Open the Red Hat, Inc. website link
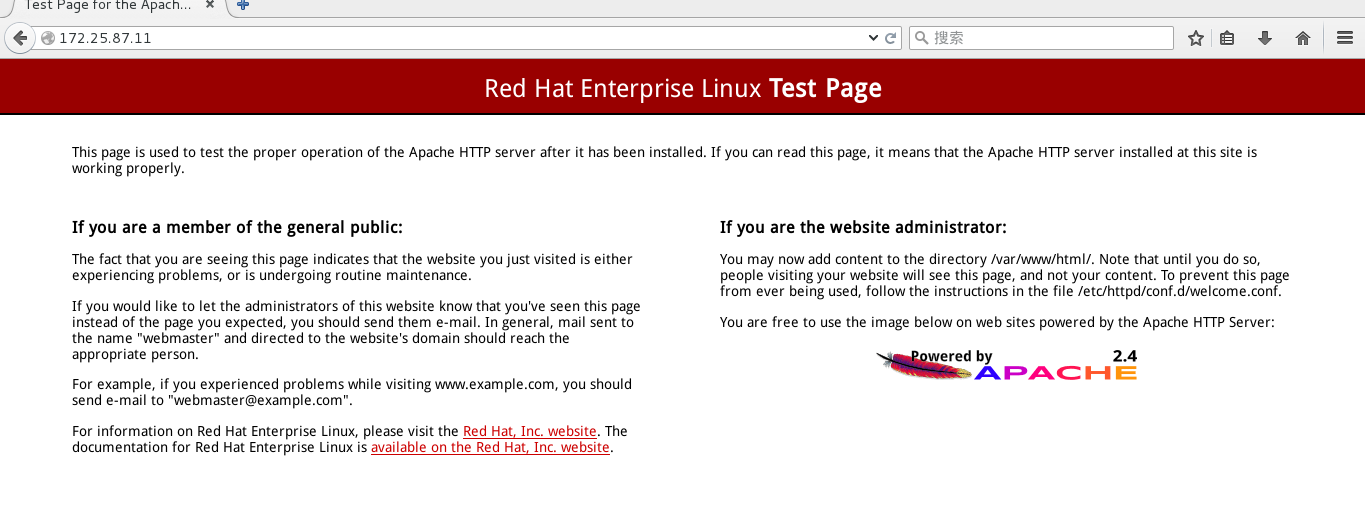 [x=530, y=431]
